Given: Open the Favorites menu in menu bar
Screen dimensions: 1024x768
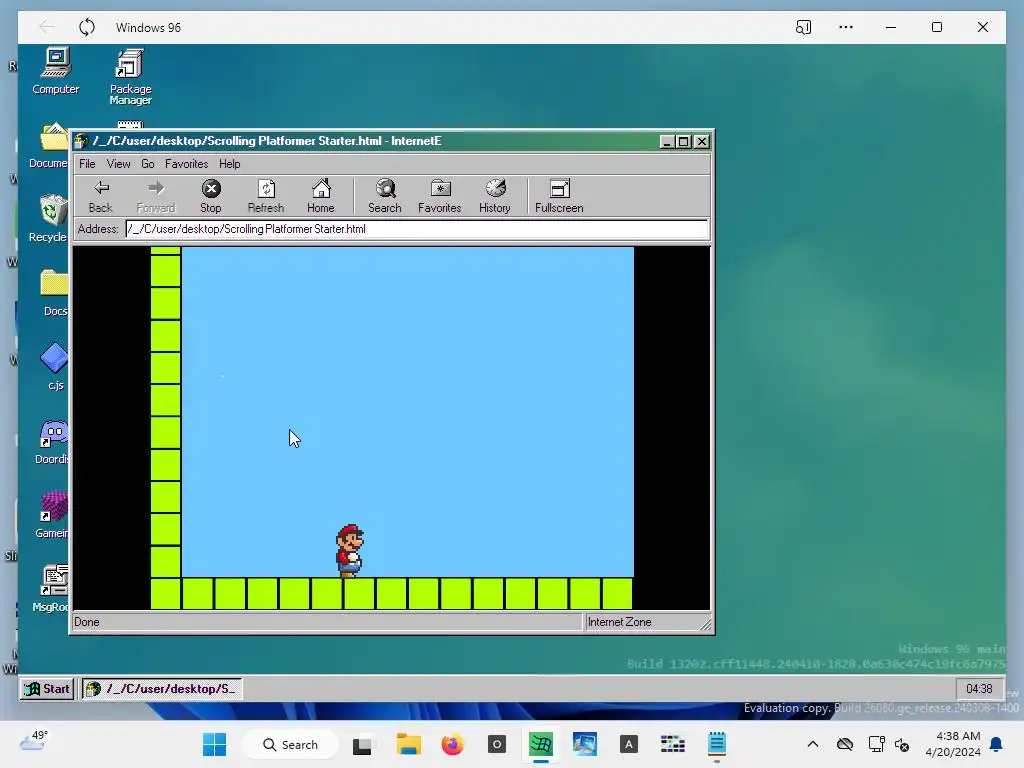Looking at the screenshot, I should tap(186, 164).
